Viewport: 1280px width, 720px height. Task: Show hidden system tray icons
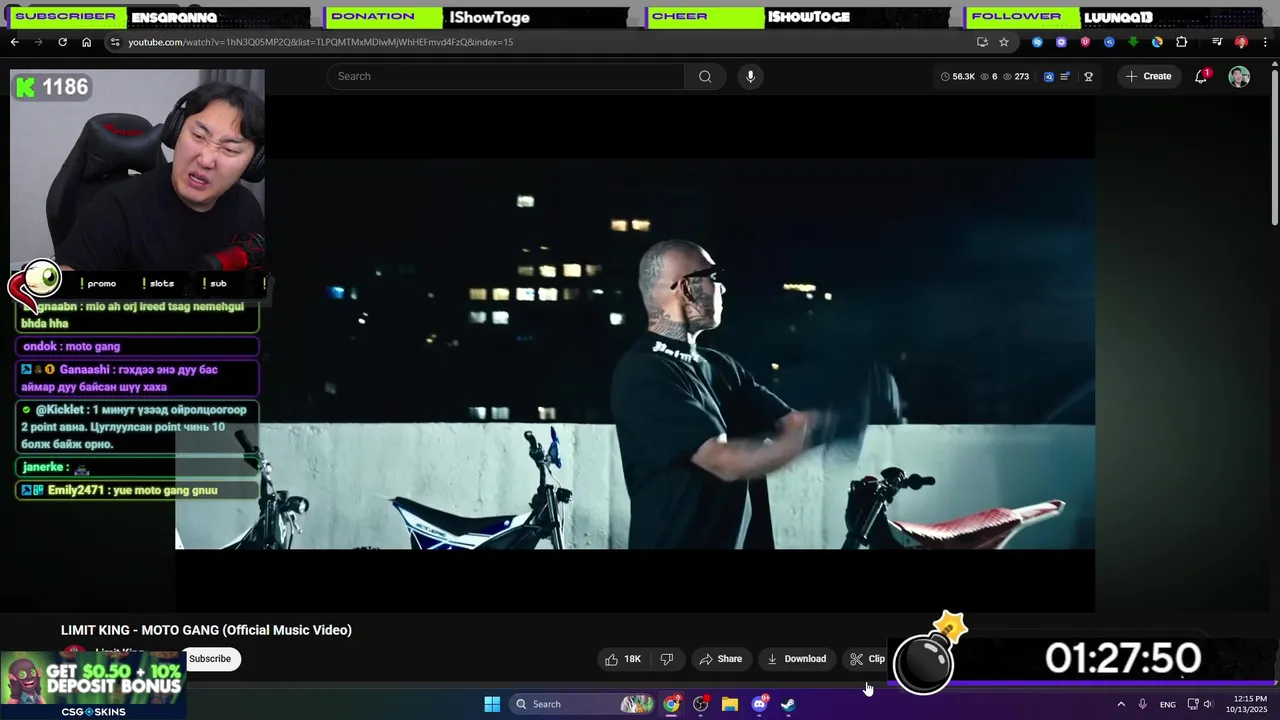(x=1121, y=704)
